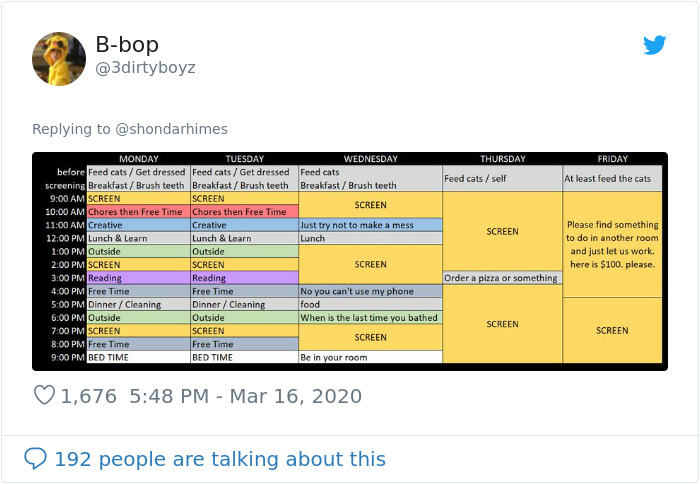Click the B-bop display name
The width and height of the screenshot is (700, 484).
(x=127, y=45)
